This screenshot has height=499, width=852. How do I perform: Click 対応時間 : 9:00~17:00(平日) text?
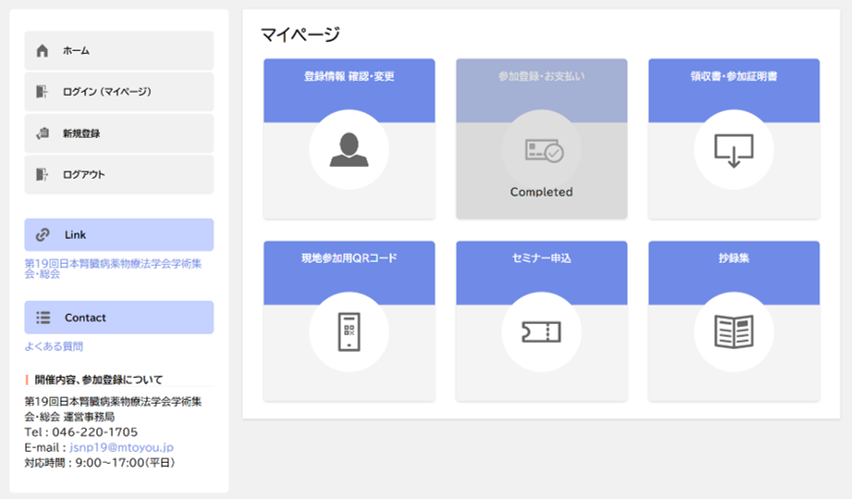[x=99, y=463]
